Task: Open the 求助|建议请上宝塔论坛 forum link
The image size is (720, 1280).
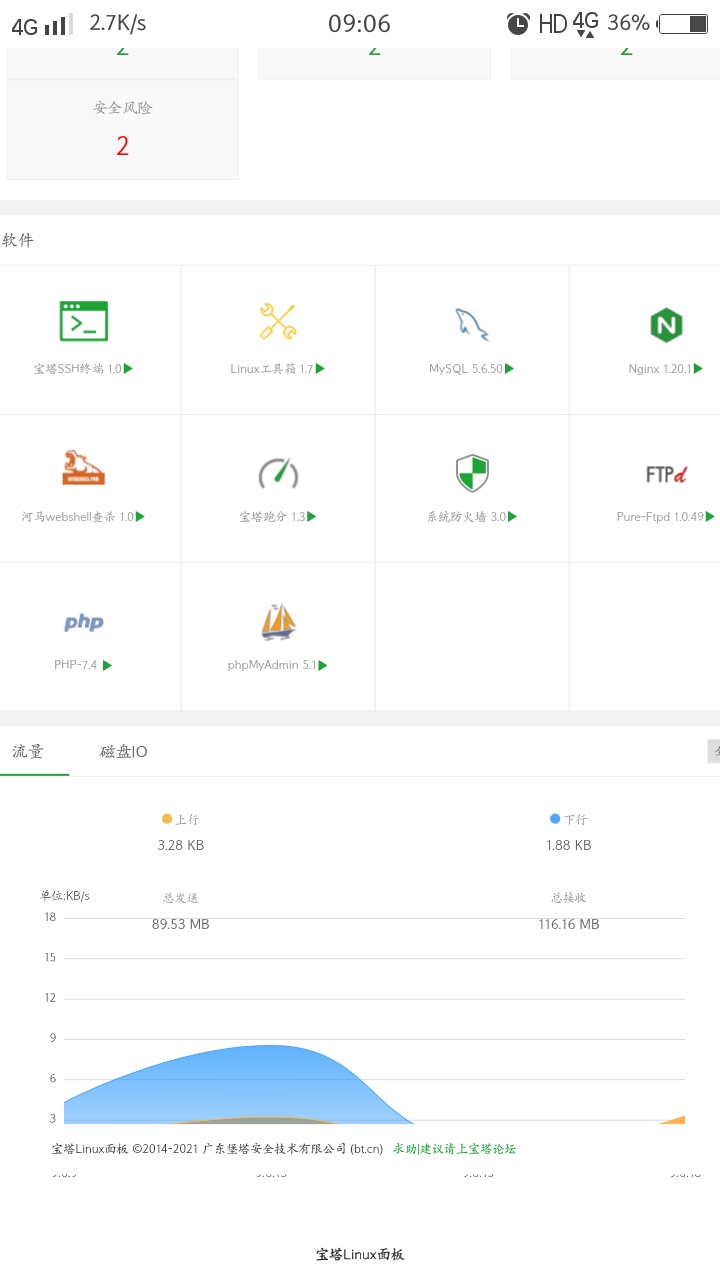Action: coord(454,1149)
